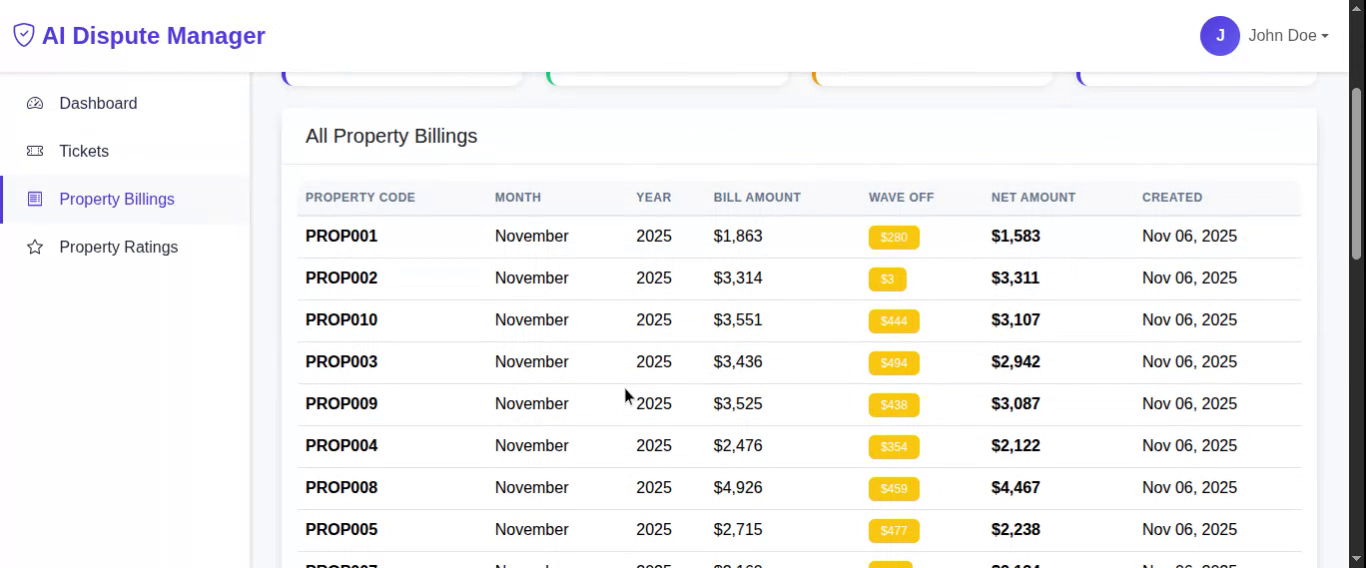Screen dimensions: 1366x568
Task: Click the Dashboard gauge icon
Action: pos(35,103)
